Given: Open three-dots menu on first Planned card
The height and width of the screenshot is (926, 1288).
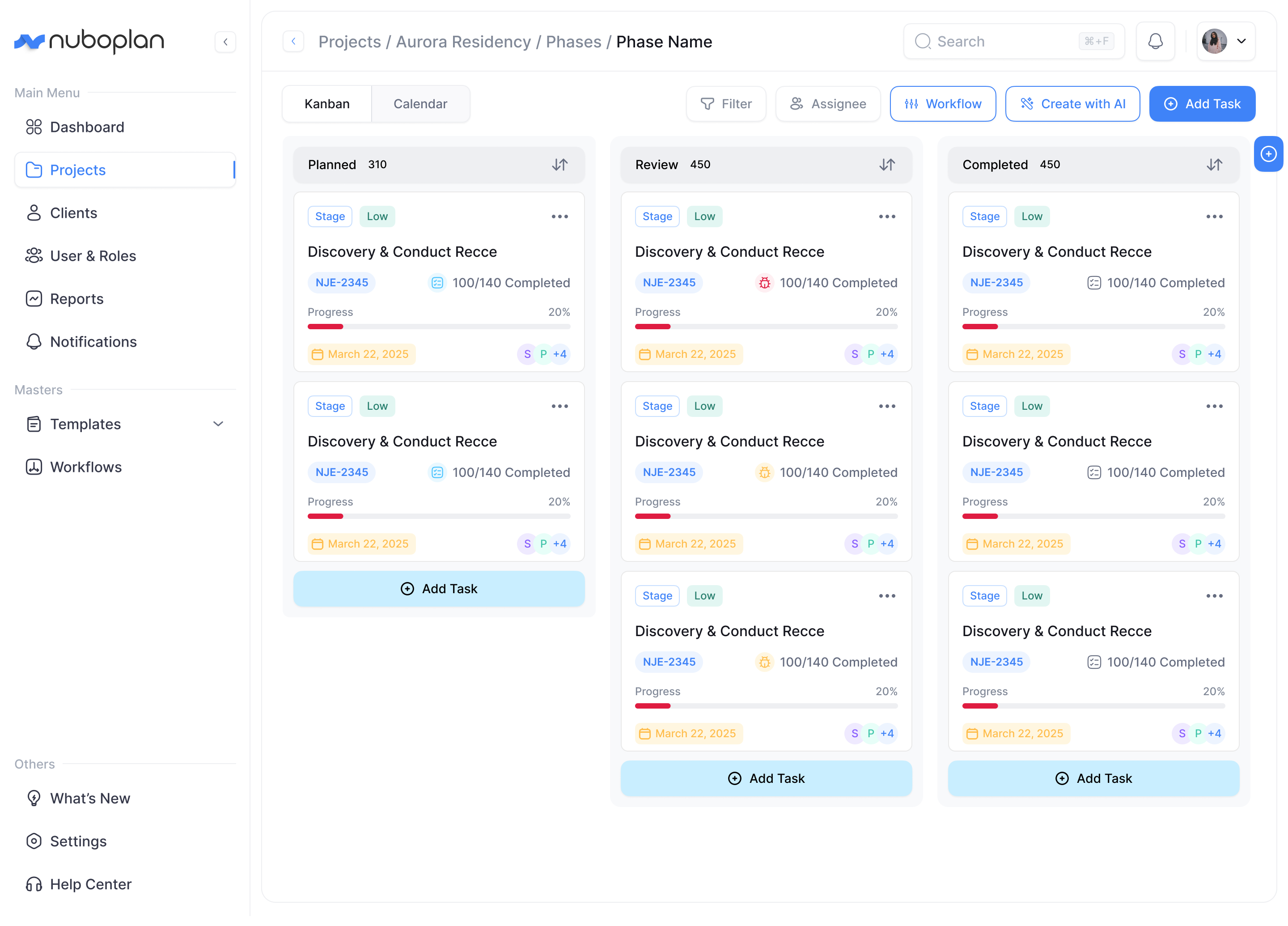Looking at the screenshot, I should (x=559, y=217).
